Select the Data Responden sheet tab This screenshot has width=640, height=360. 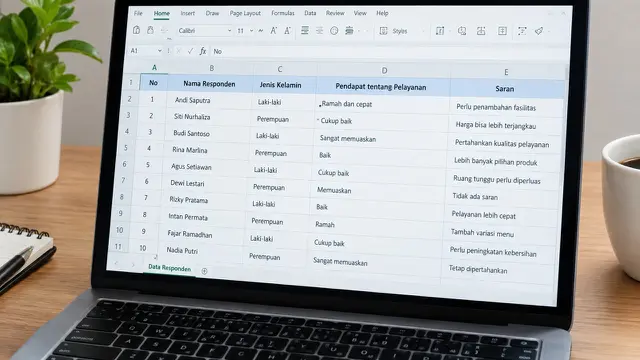169,268
